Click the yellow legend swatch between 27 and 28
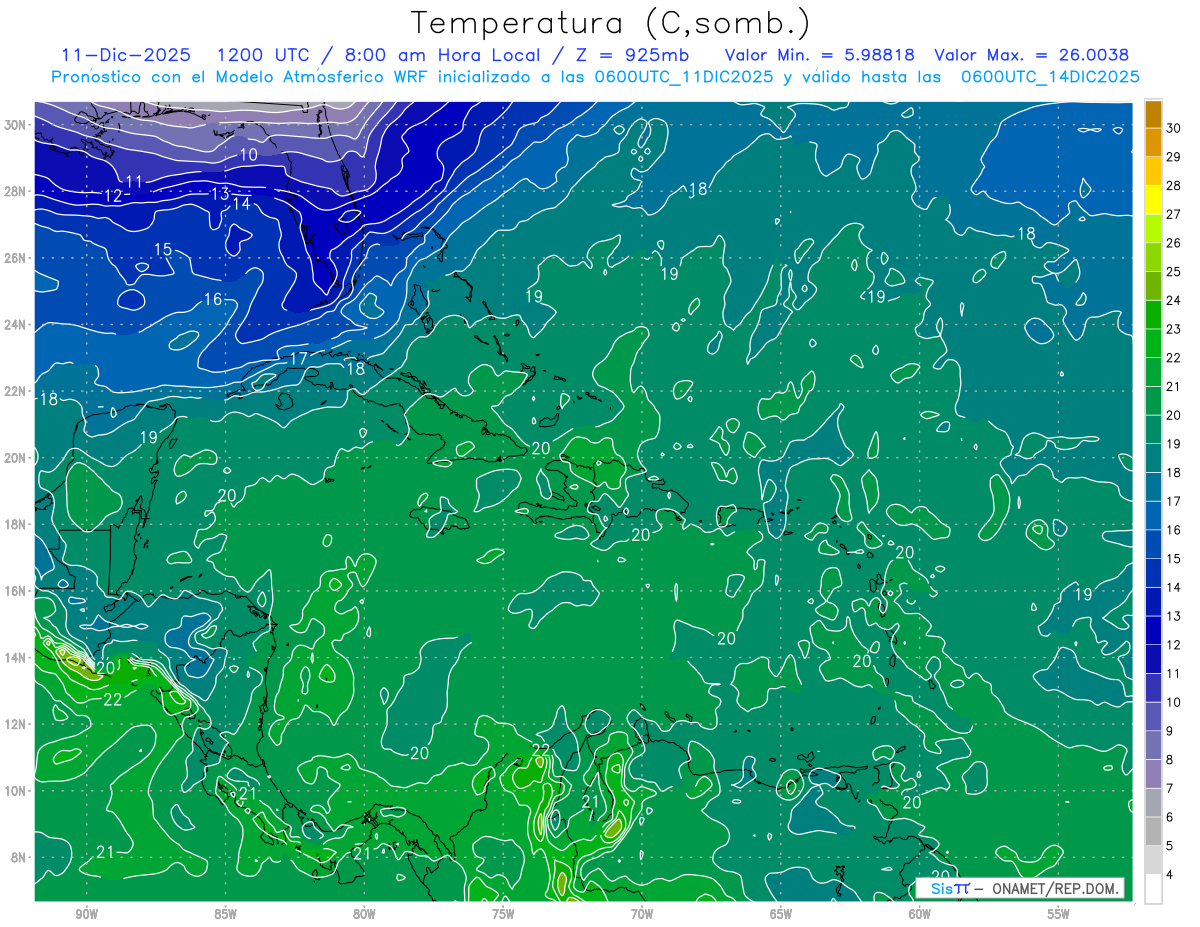 [1153, 200]
